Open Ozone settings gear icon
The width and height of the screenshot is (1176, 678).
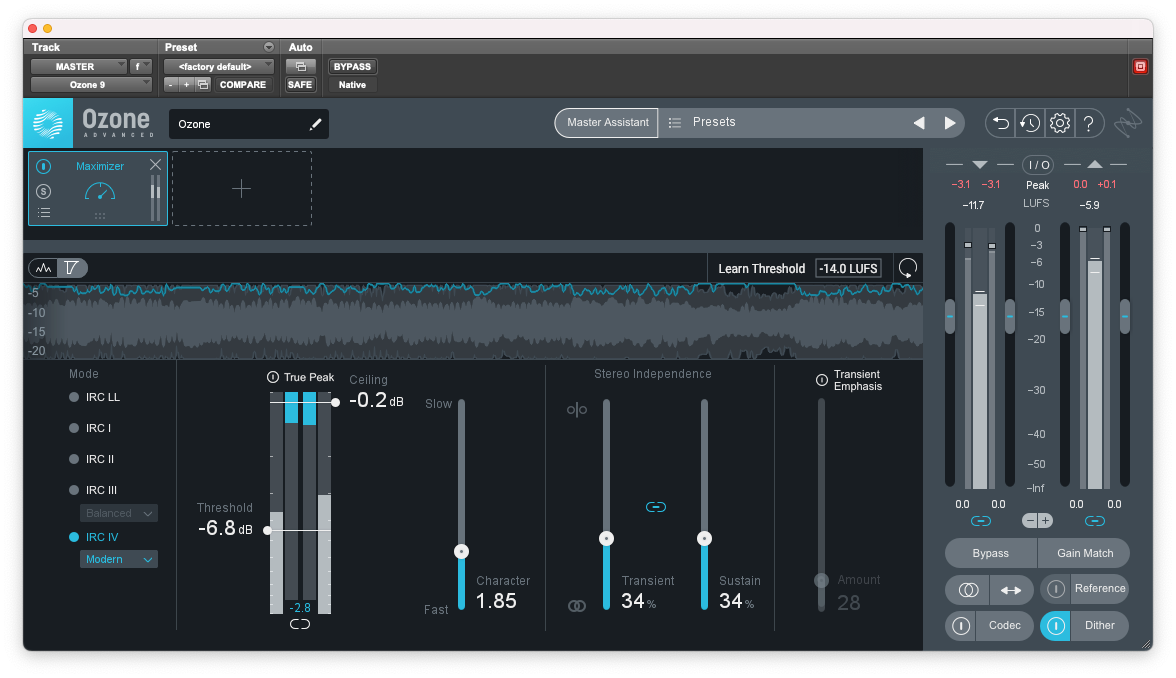pyautogui.click(x=1059, y=123)
